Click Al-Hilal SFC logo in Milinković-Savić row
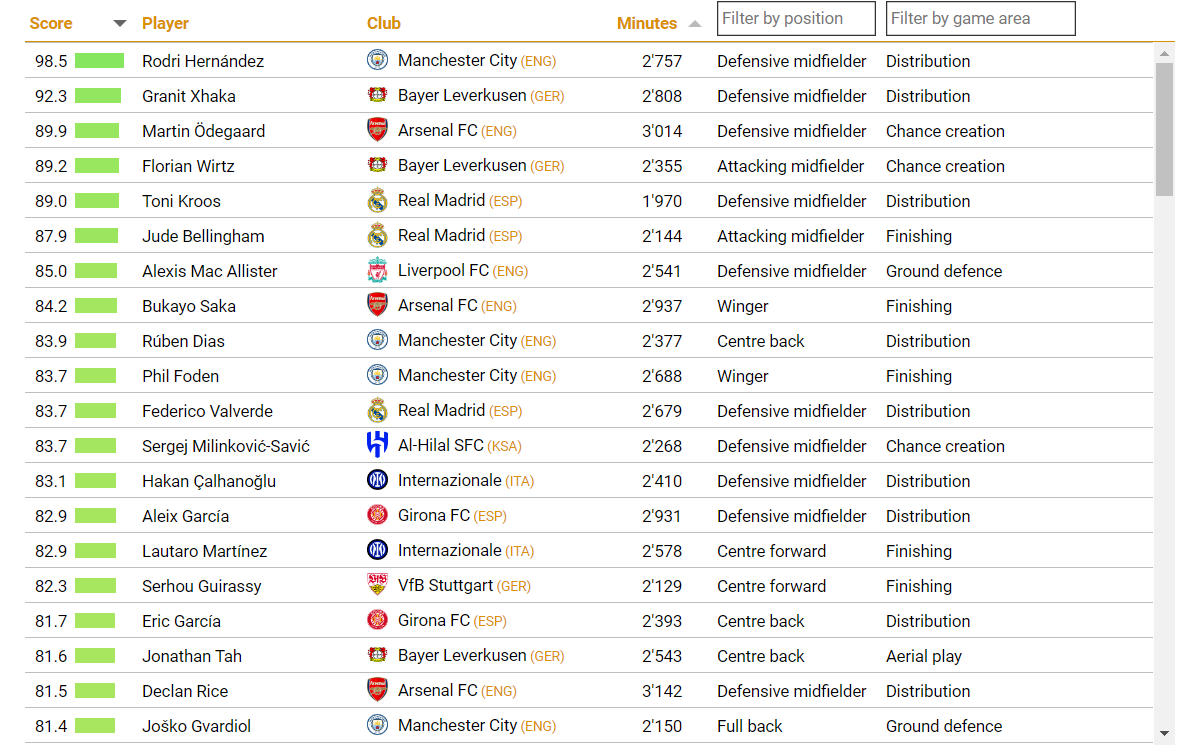 (x=377, y=444)
